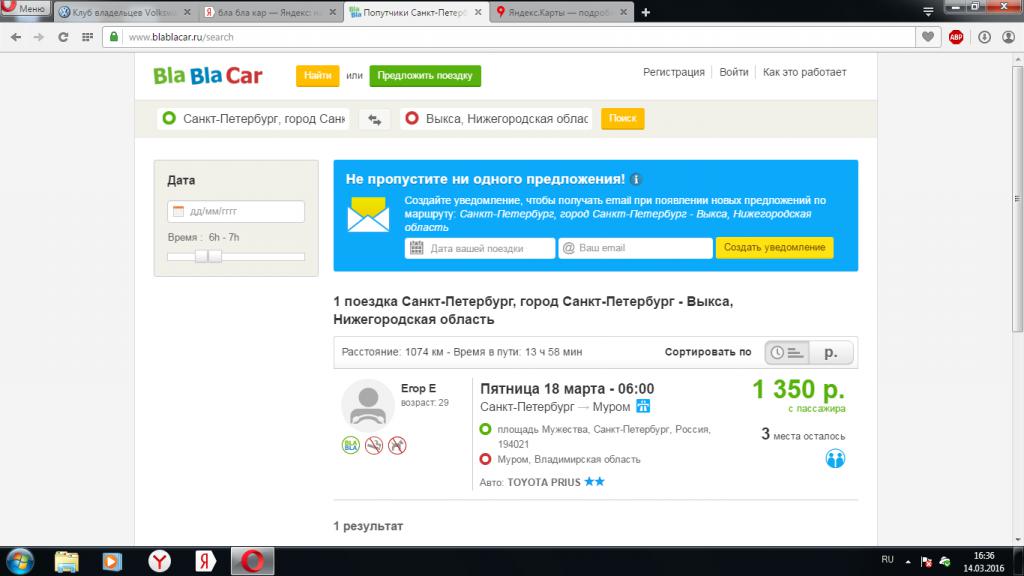Screen dimensions: 1024x576
Task: Launch Windows Media Player from the taskbar
Action: [x=112, y=561]
